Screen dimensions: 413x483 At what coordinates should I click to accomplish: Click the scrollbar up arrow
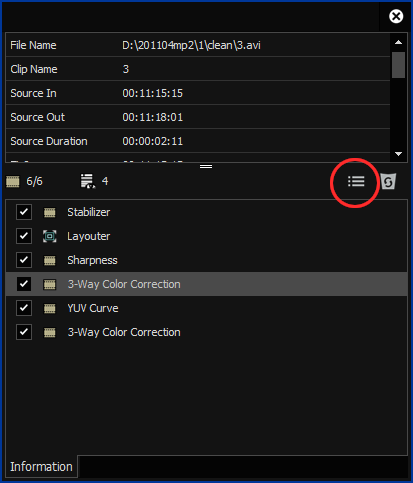pos(398,42)
